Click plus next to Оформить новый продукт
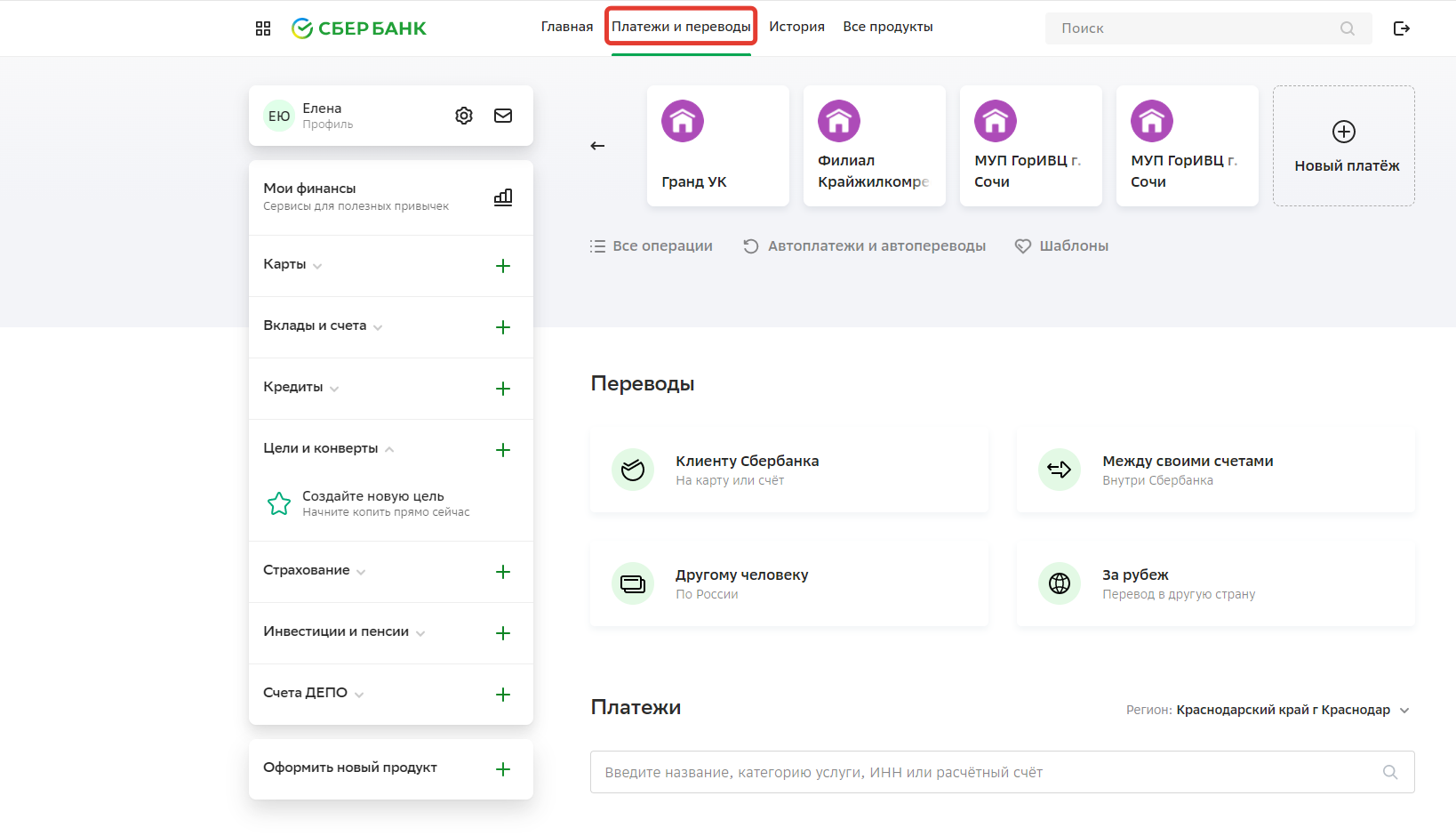The width and height of the screenshot is (1456, 836). 503,769
